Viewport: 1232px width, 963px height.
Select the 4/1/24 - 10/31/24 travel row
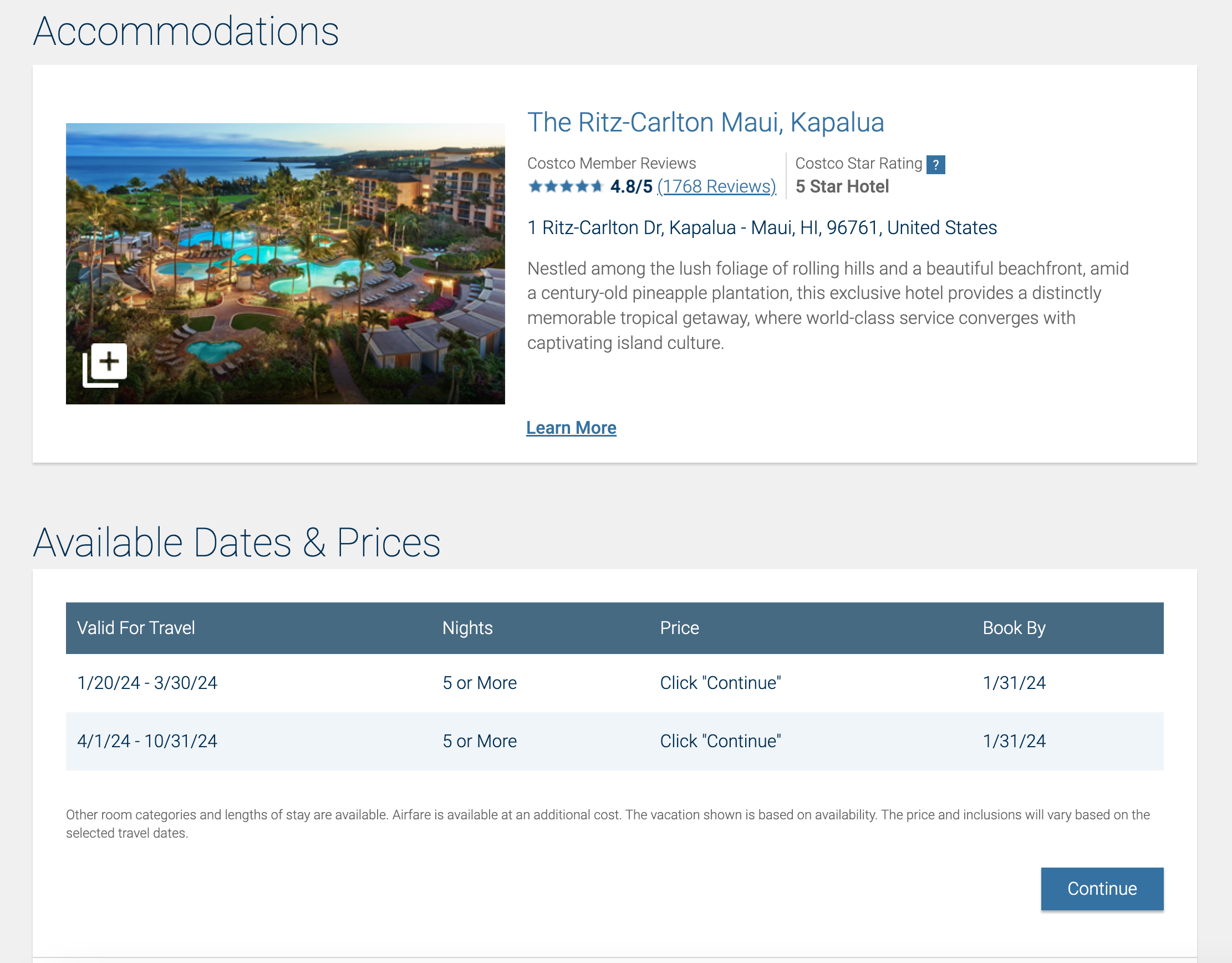pyautogui.click(x=147, y=741)
